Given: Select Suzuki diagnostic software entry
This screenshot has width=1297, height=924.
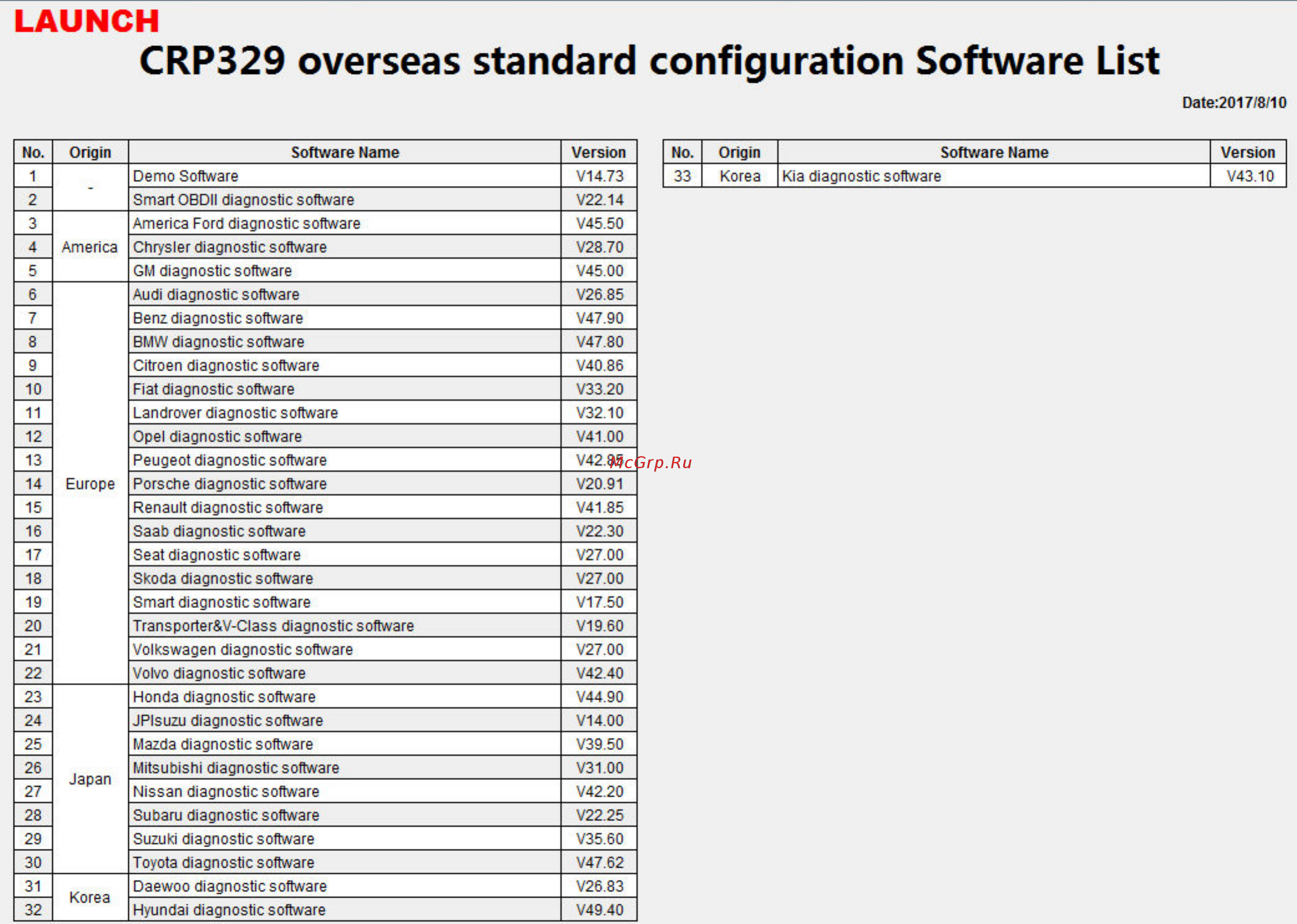Looking at the screenshot, I should (x=345, y=838).
